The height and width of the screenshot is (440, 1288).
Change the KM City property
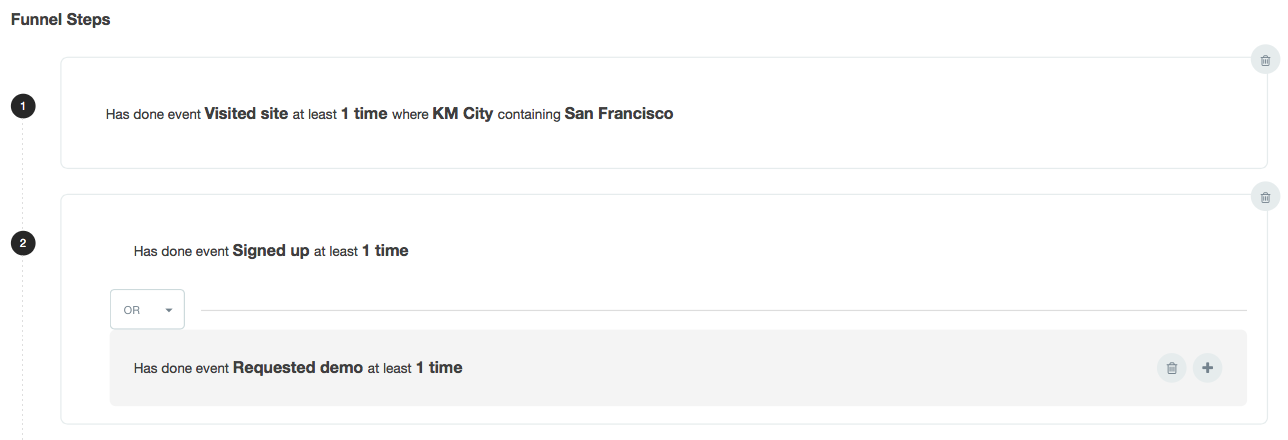[x=463, y=114]
